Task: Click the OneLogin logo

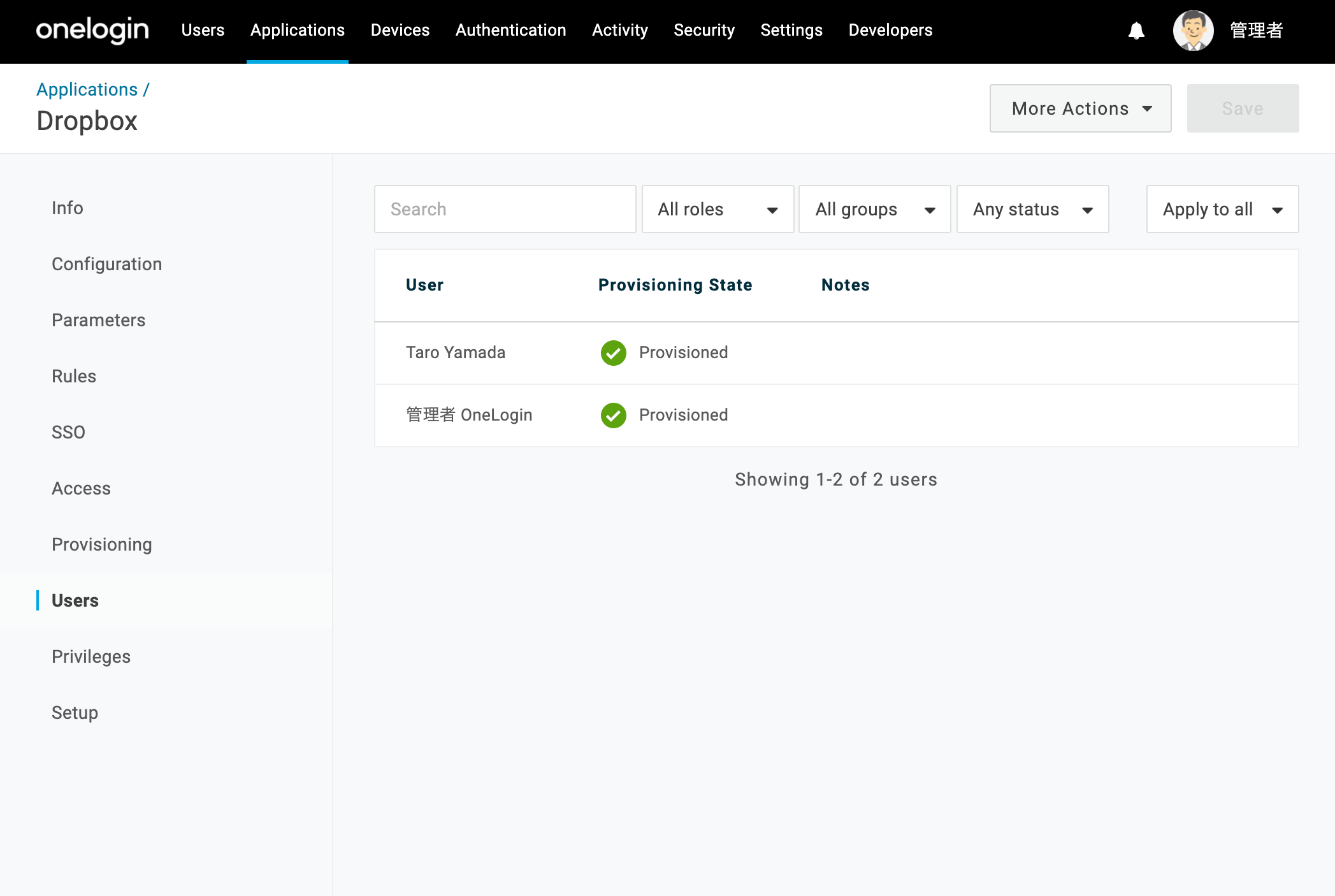Action: [92, 31]
